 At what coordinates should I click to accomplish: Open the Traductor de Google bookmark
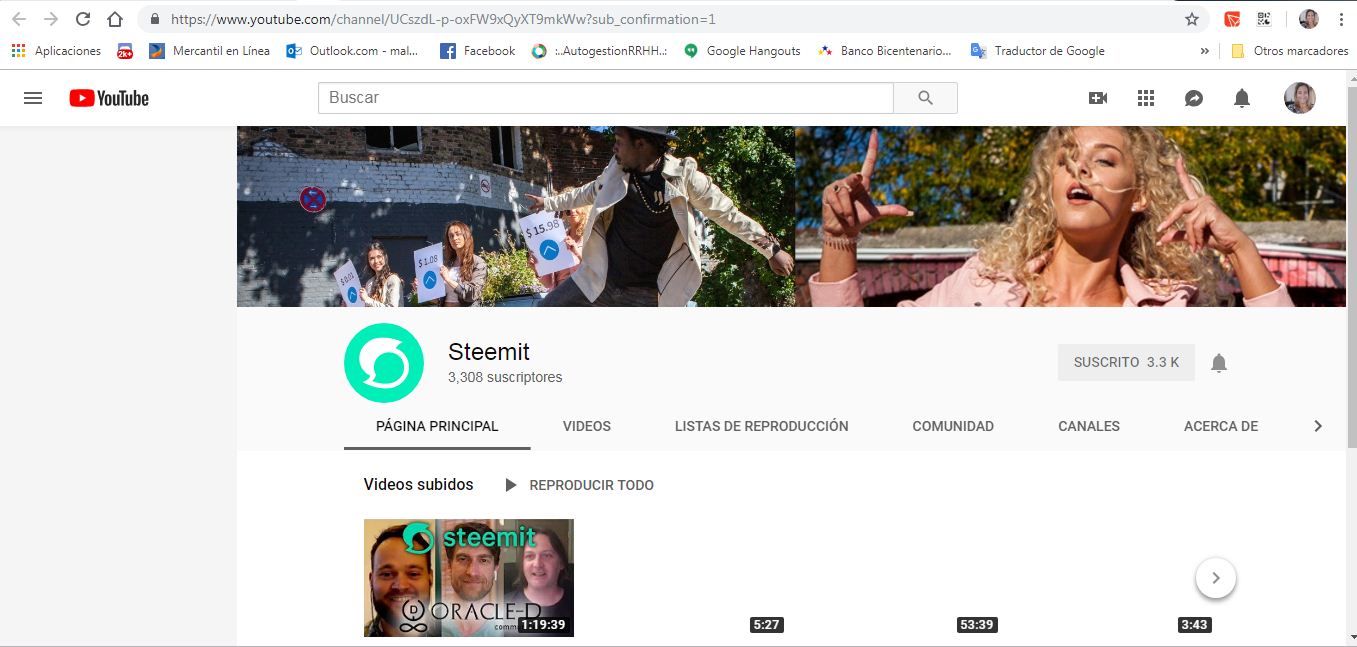pyautogui.click(x=1038, y=51)
